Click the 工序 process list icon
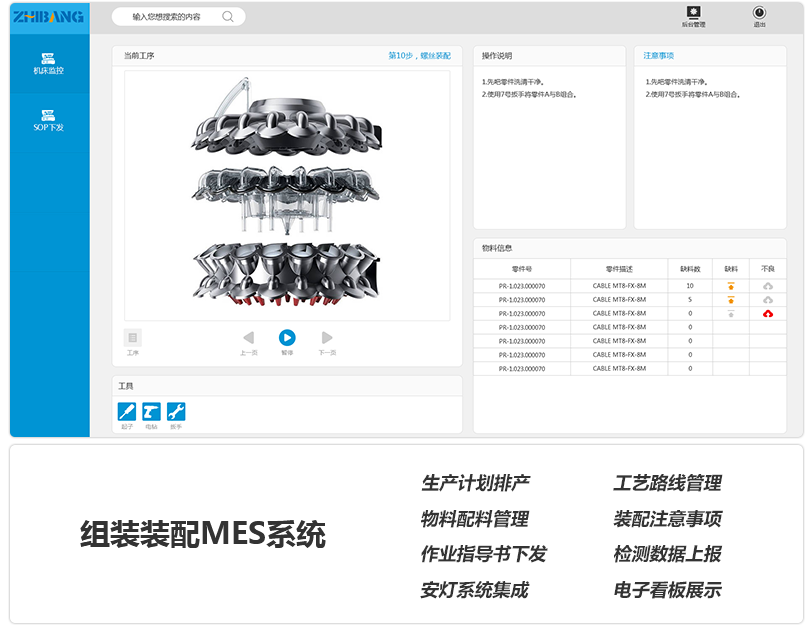This screenshot has height=626, width=812. [131, 337]
